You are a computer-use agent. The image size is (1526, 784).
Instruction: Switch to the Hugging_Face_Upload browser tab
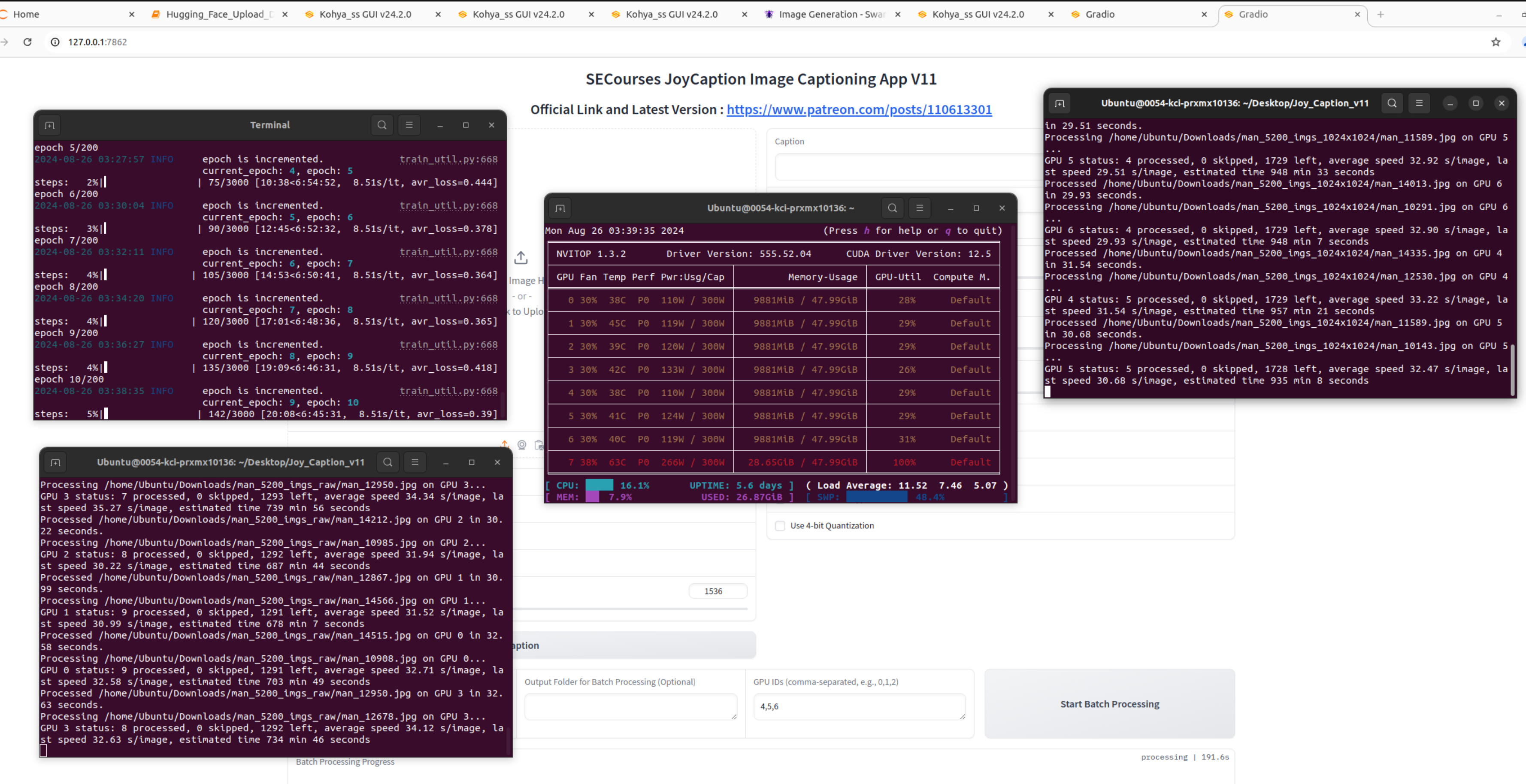coord(218,14)
